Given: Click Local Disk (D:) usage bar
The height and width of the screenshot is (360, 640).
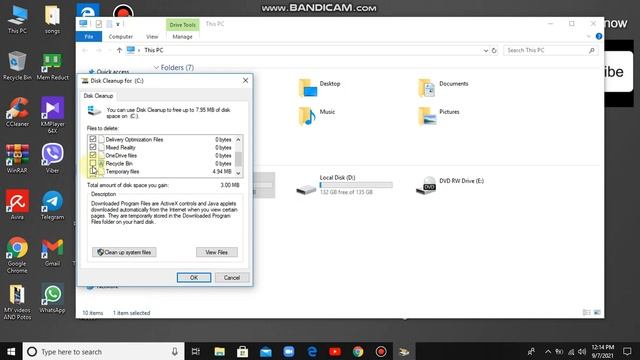Looking at the screenshot, I should tap(356, 185).
